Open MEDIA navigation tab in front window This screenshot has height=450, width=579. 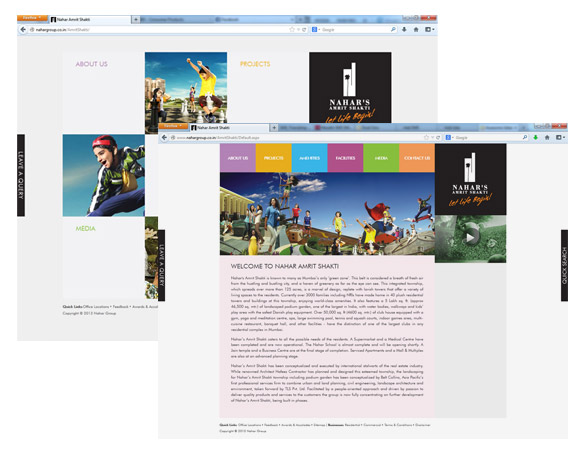coord(381,158)
